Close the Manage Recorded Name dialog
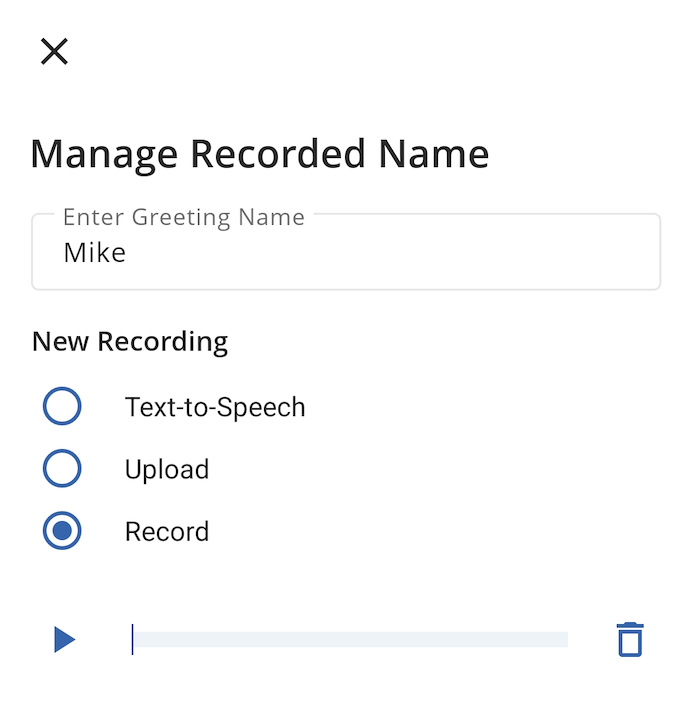This screenshot has width=690, height=710. point(54,51)
